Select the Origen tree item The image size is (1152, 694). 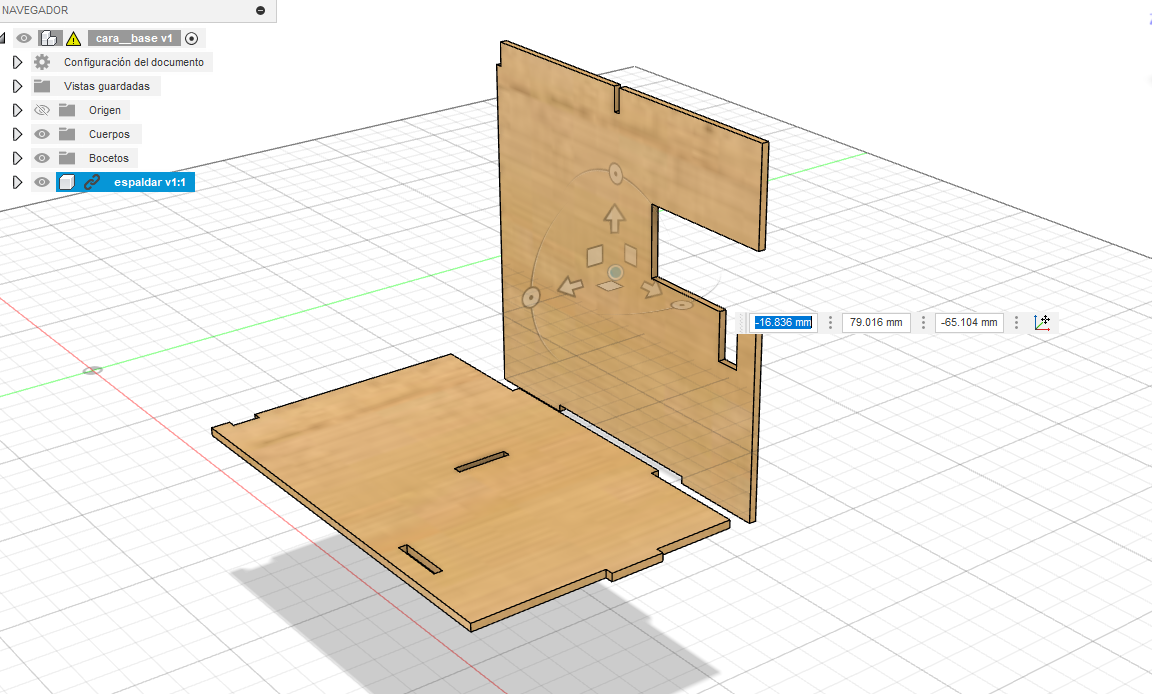pos(105,110)
